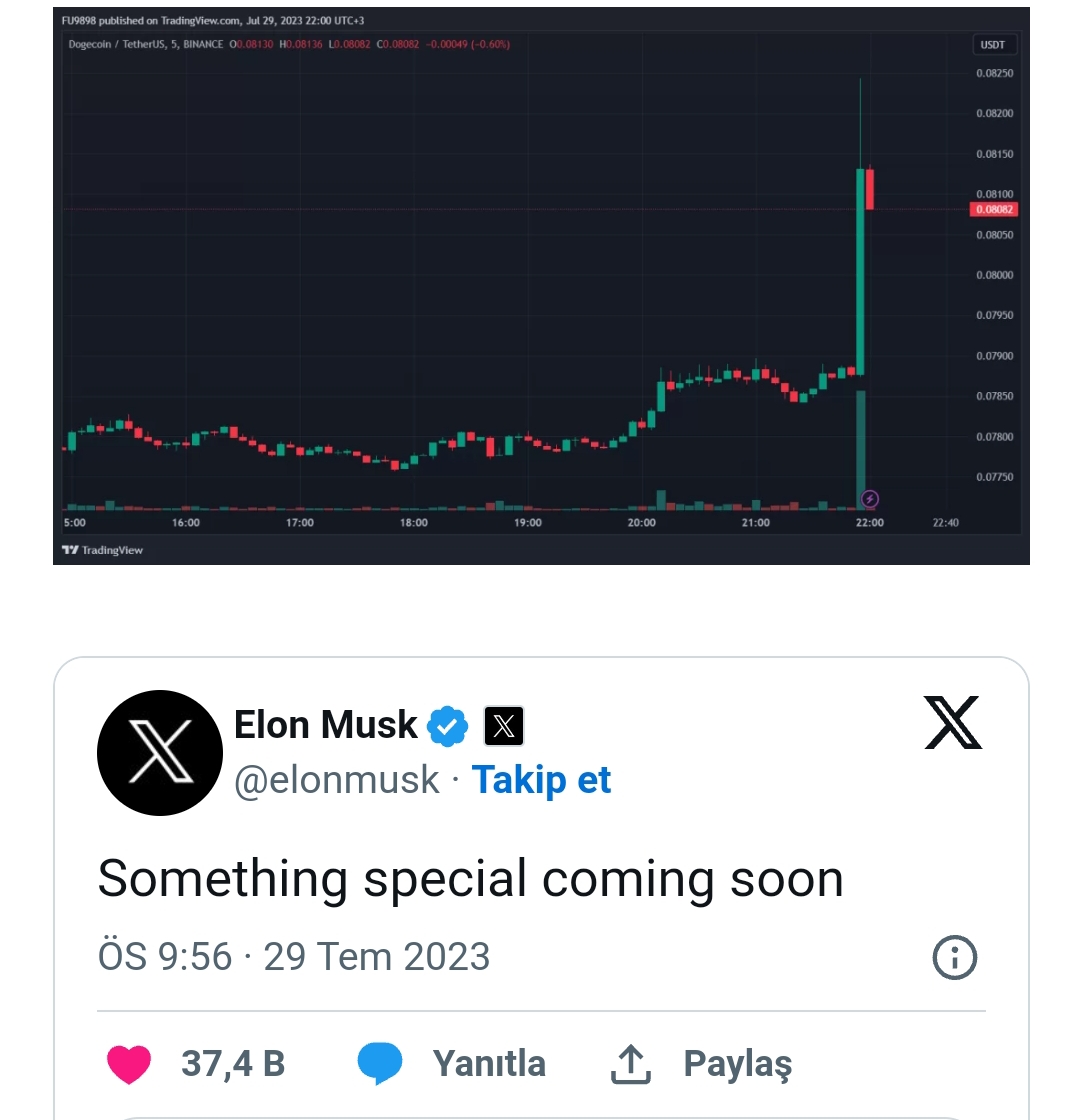Click the blue verified checkmark badge
The width and height of the screenshot is (1080, 1120).
447,726
